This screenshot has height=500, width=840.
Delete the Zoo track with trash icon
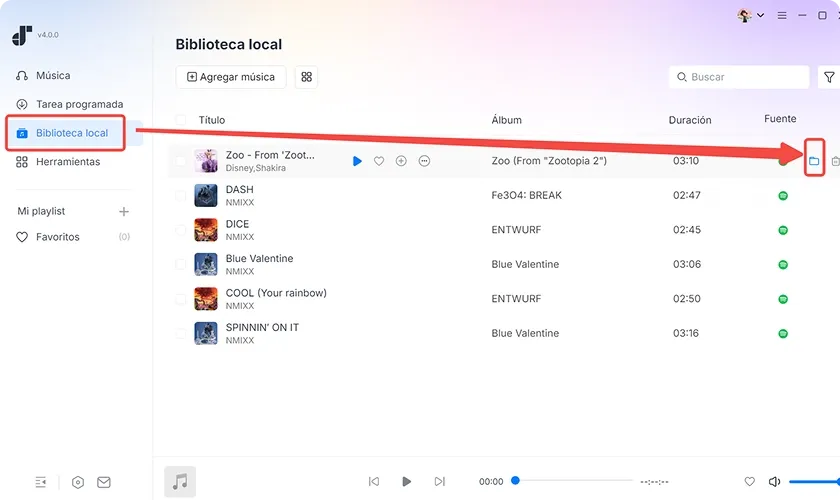tap(835, 161)
